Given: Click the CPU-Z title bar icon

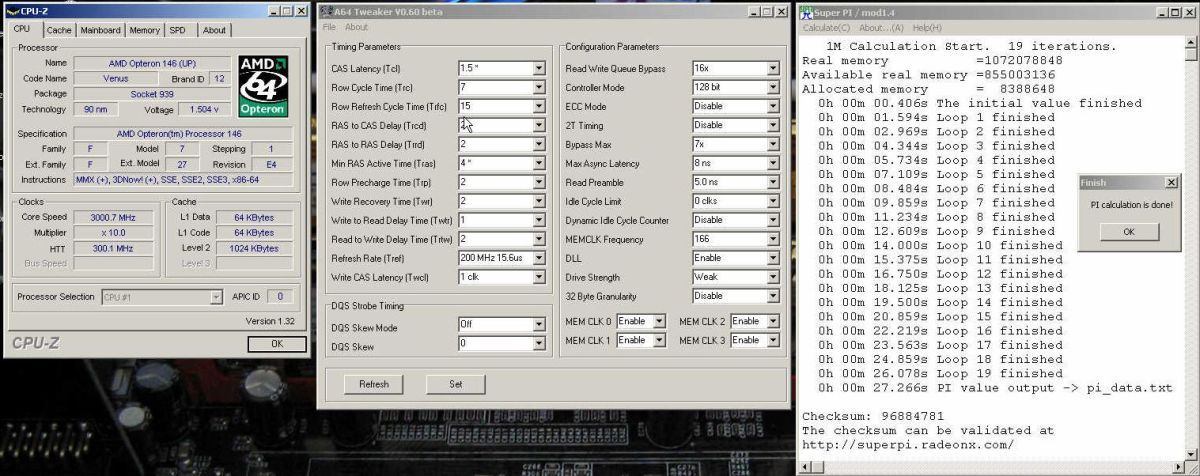Looking at the screenshot, I should pos(11,11).
